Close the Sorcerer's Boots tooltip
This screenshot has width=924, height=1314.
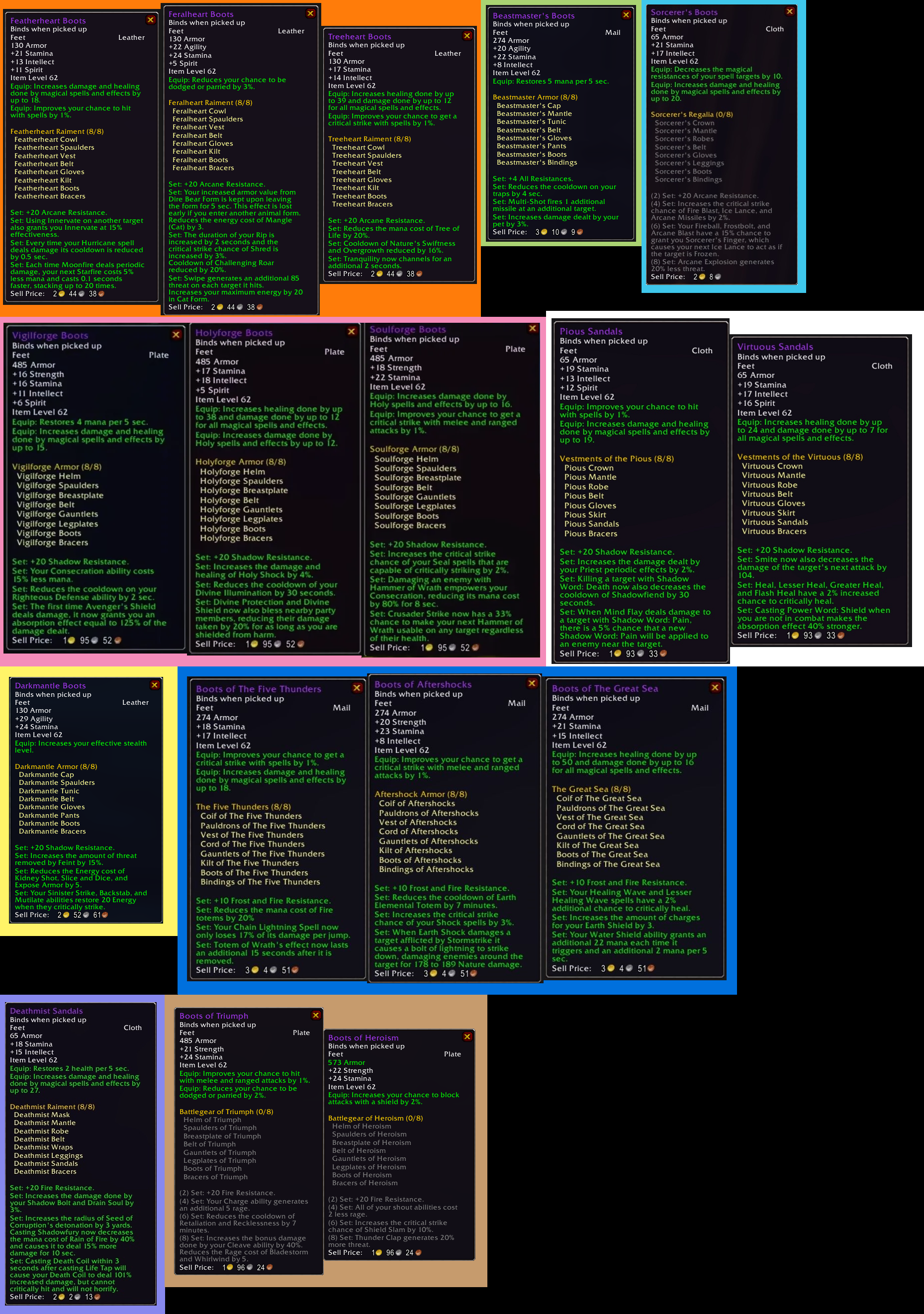790,11
